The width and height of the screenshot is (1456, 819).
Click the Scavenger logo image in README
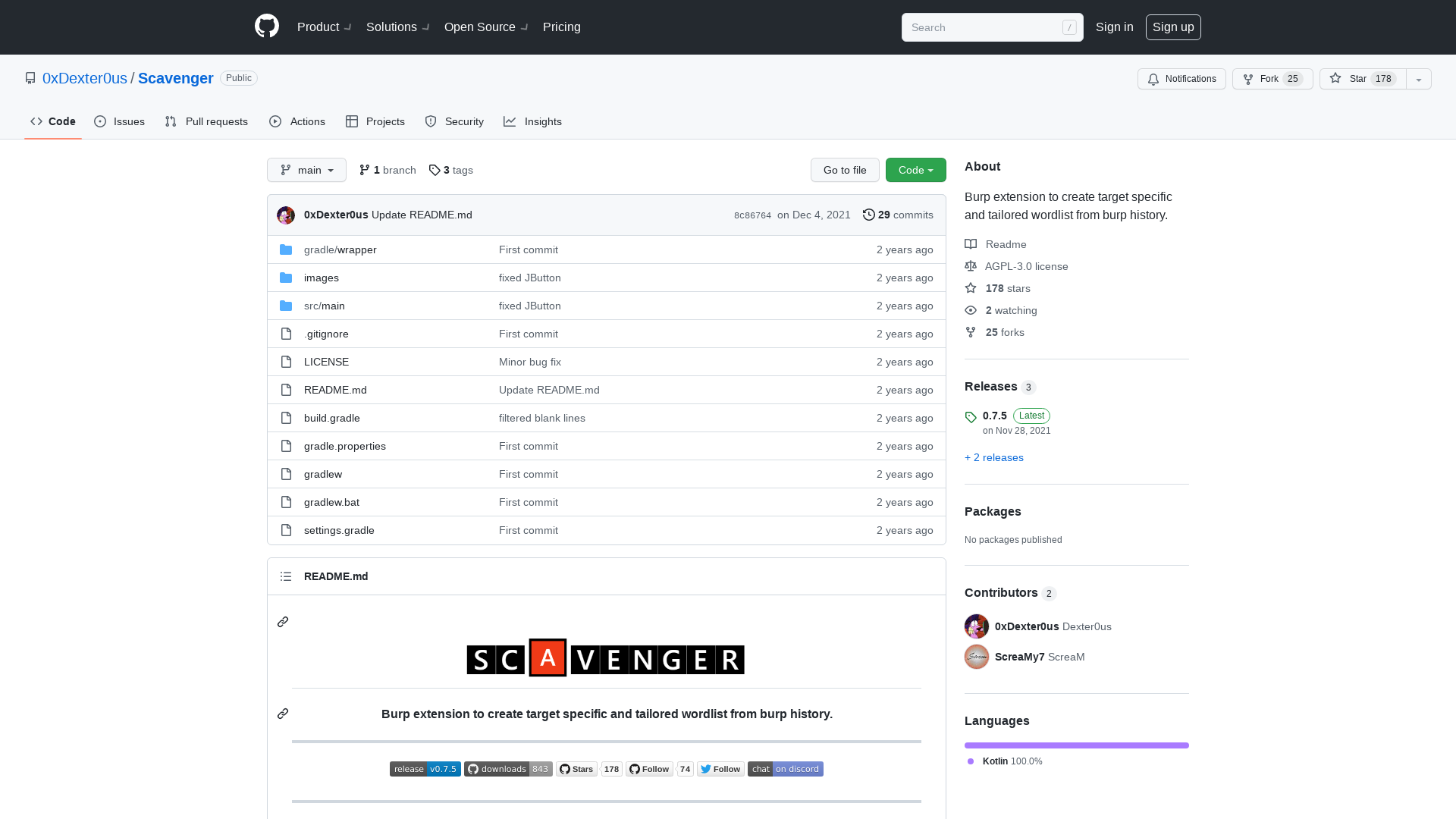pos(606,657)
